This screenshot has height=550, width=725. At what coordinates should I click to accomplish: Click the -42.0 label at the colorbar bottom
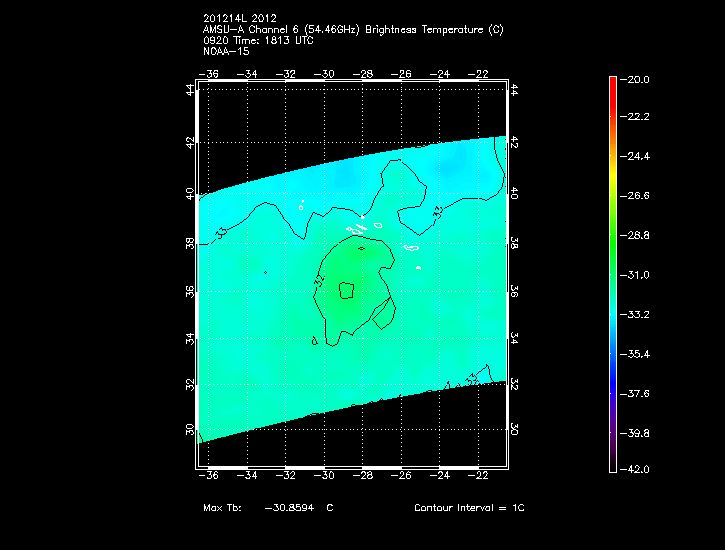pyautogui.click(x=636, y=469)
